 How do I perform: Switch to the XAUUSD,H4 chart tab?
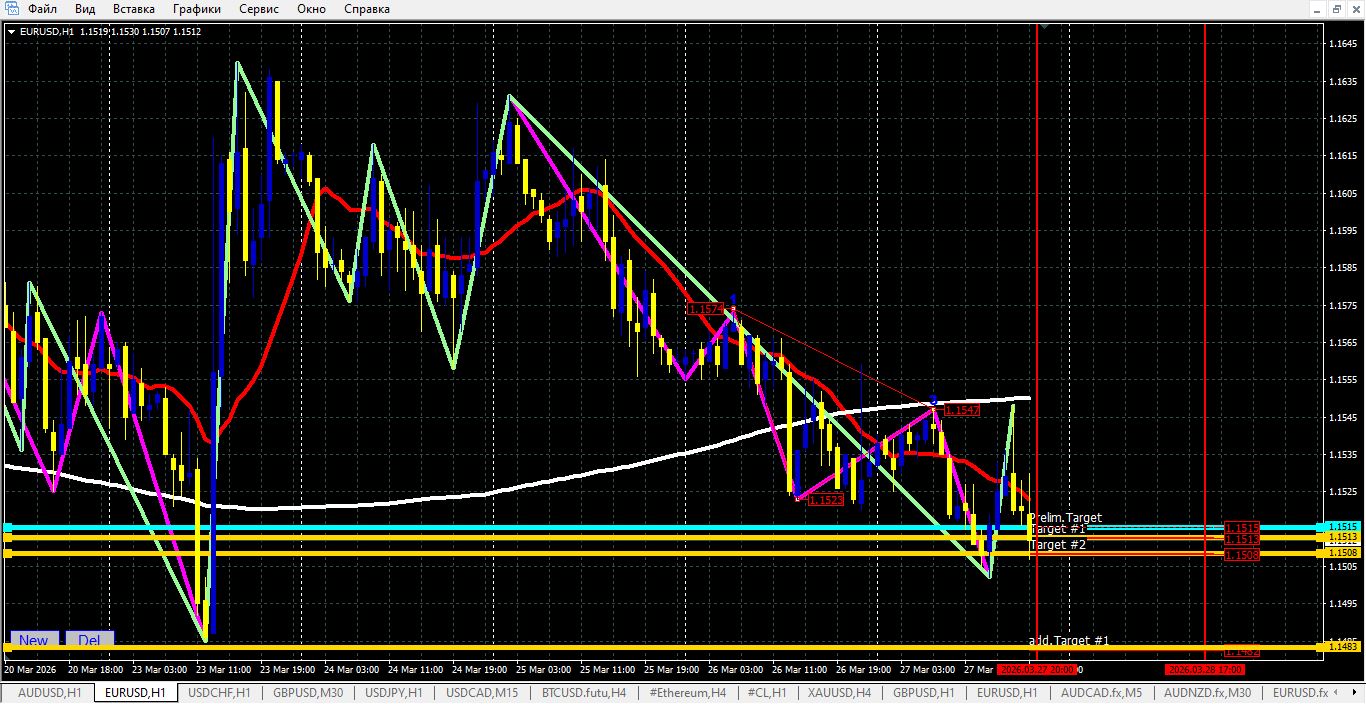(x=840, y=692)
